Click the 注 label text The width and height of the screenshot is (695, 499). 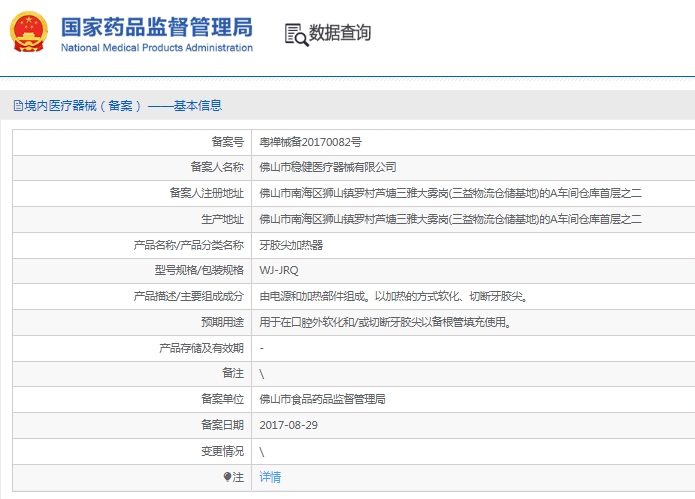(x=238, y=477)
